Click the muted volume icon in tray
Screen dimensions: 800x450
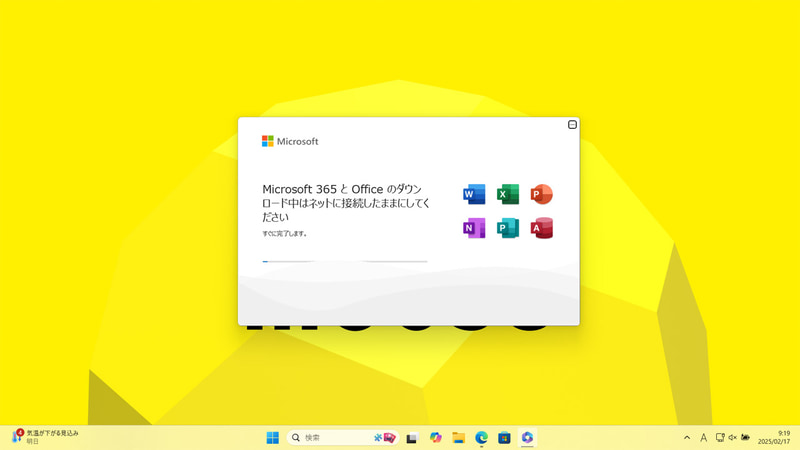click(x=732, y=437)
